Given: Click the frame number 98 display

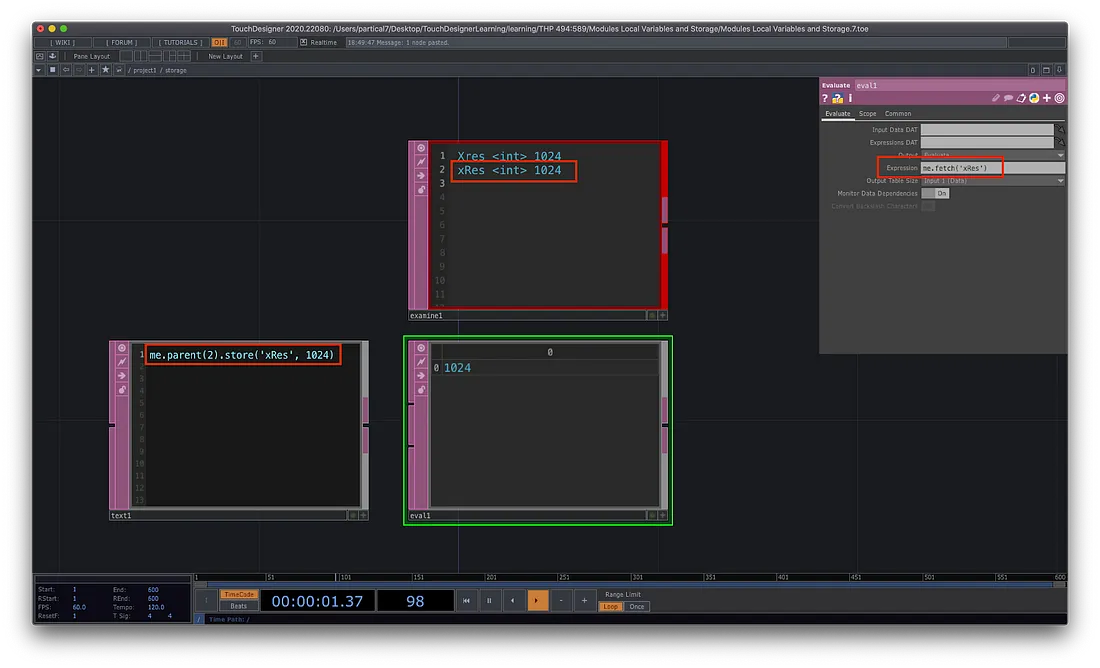Looking at the screenshot, I should tap(415, 601).
